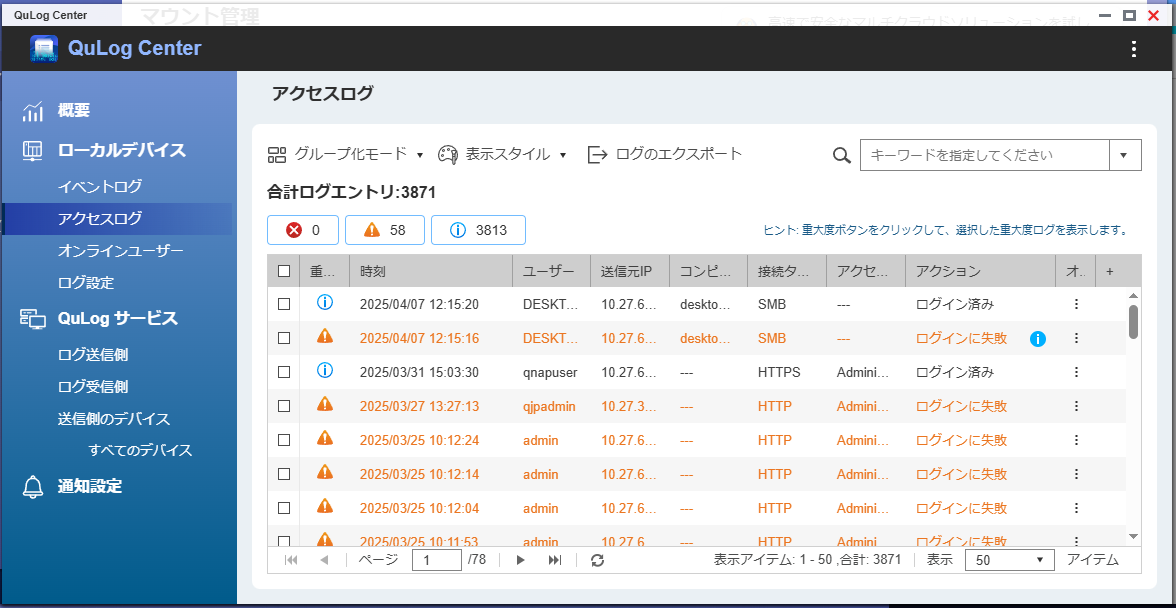The width and height of the screenshot is (1176, 608).
Task: Go to the last page
Action: [x=555, y=560]
